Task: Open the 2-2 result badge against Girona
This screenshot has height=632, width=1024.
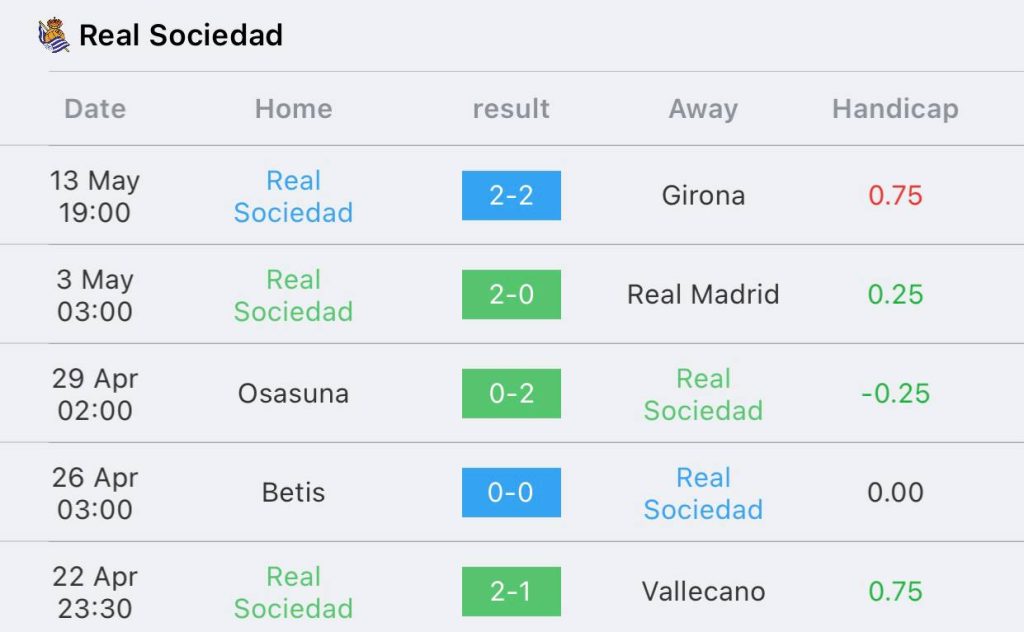Action: [x=511, y=195]
